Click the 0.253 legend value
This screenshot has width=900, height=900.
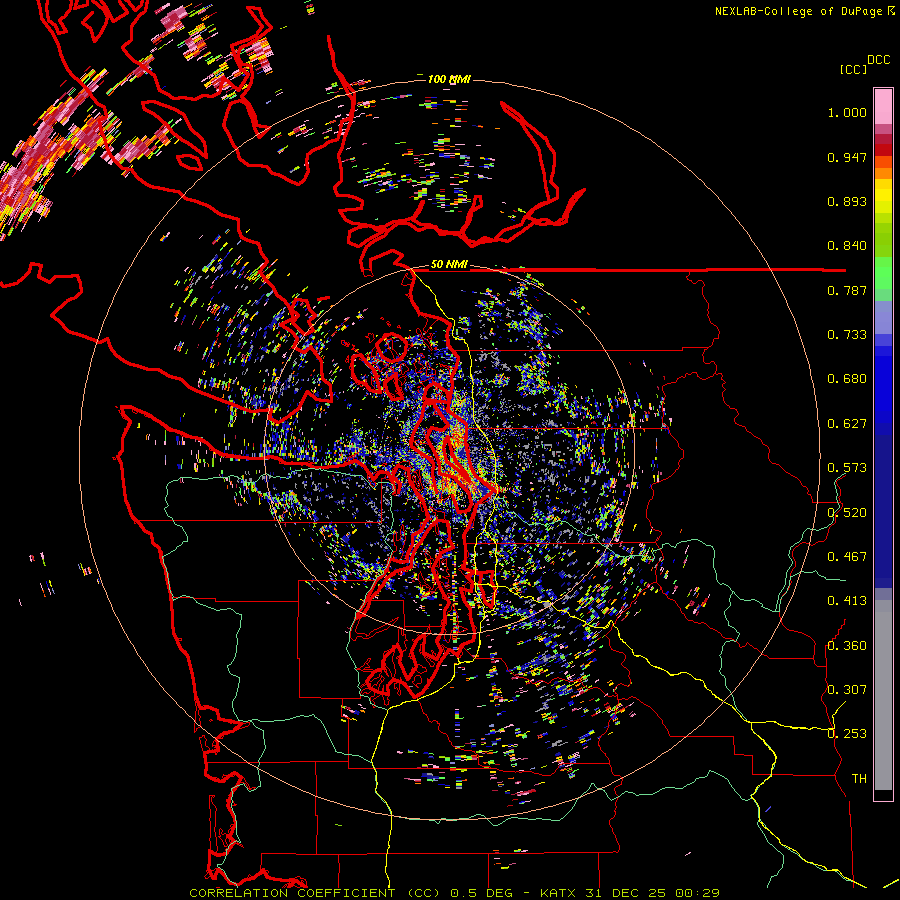point(847,734)
